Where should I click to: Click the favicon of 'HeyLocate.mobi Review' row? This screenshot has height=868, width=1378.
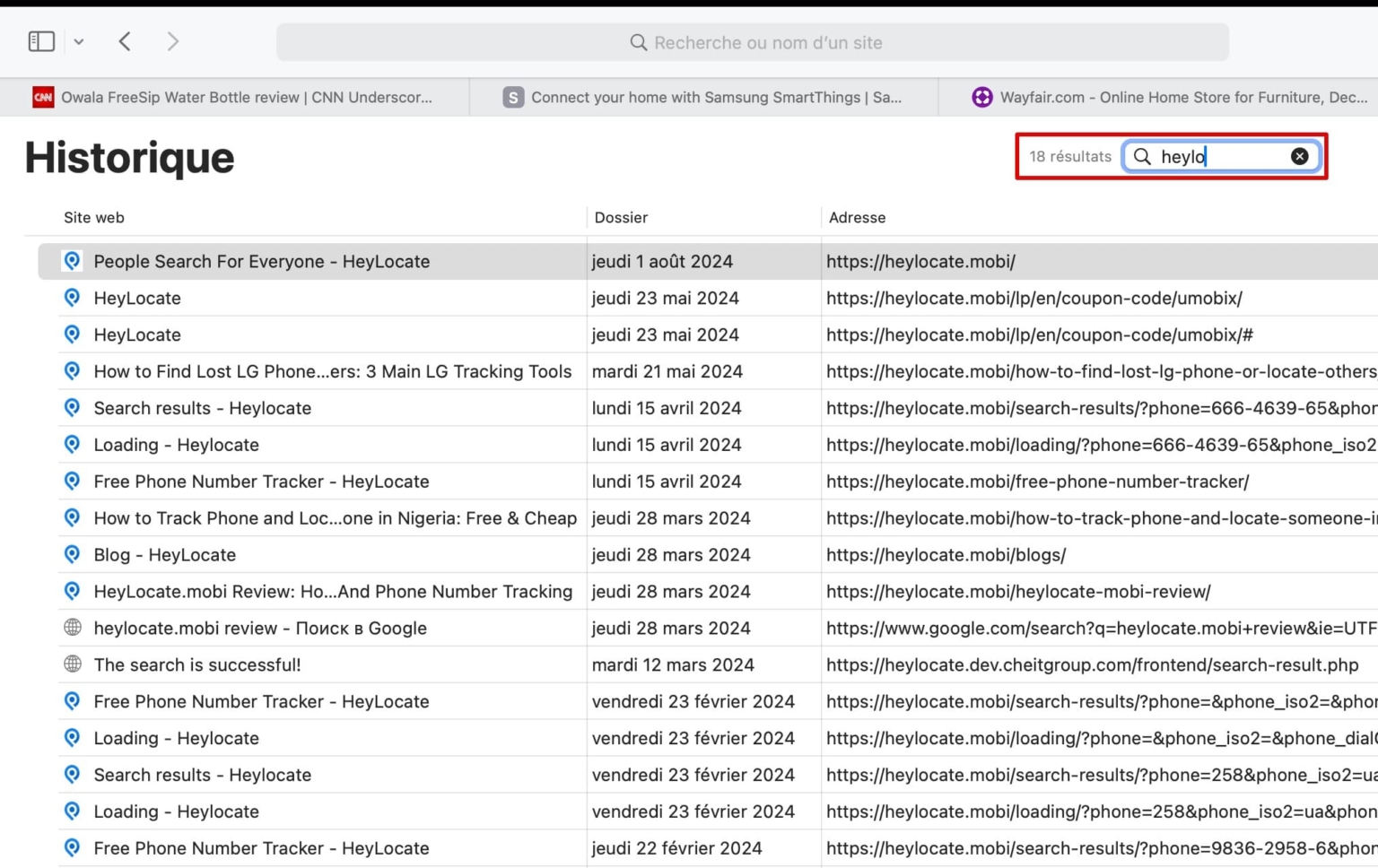coord(72,592)
